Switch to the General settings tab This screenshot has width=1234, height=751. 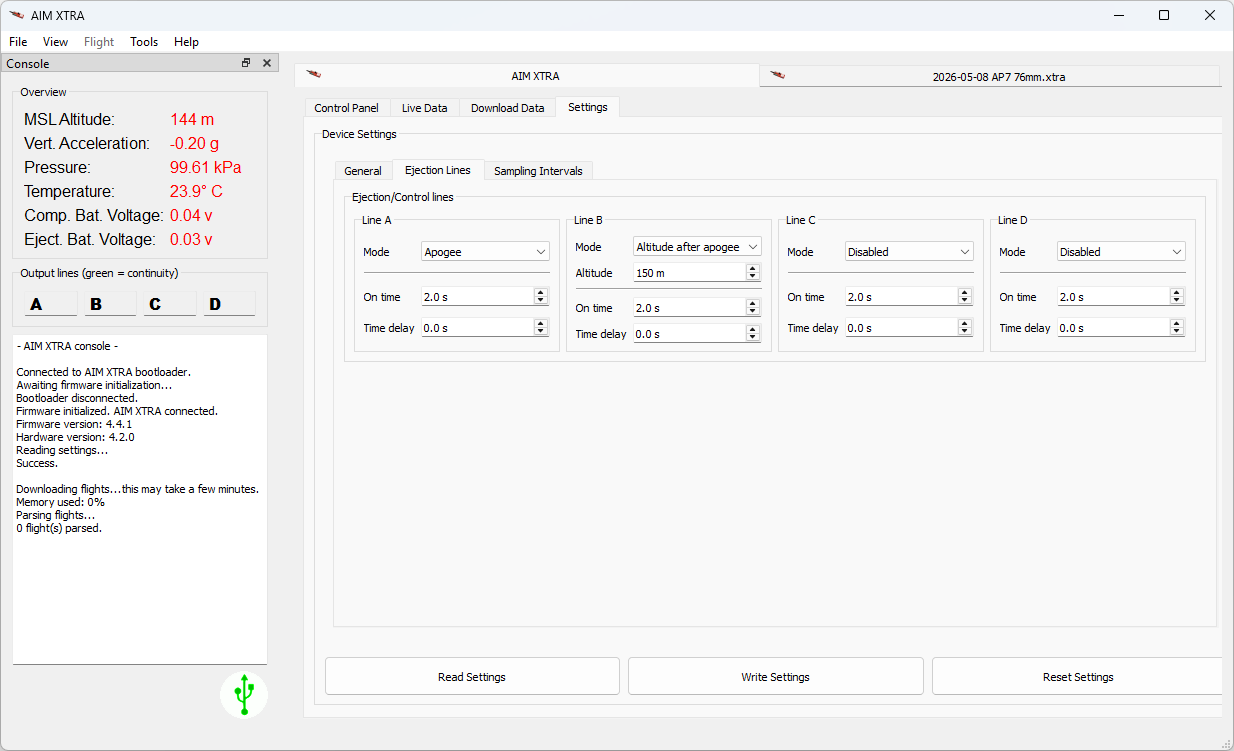tap(362, 171)
